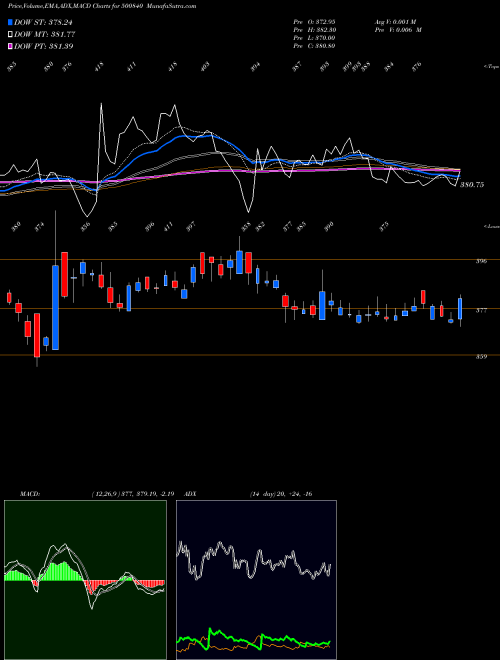Click the chart title mentioning MunafaSutra.com
500x660 pixels.
pyautogui.click(x=102, y=6)
